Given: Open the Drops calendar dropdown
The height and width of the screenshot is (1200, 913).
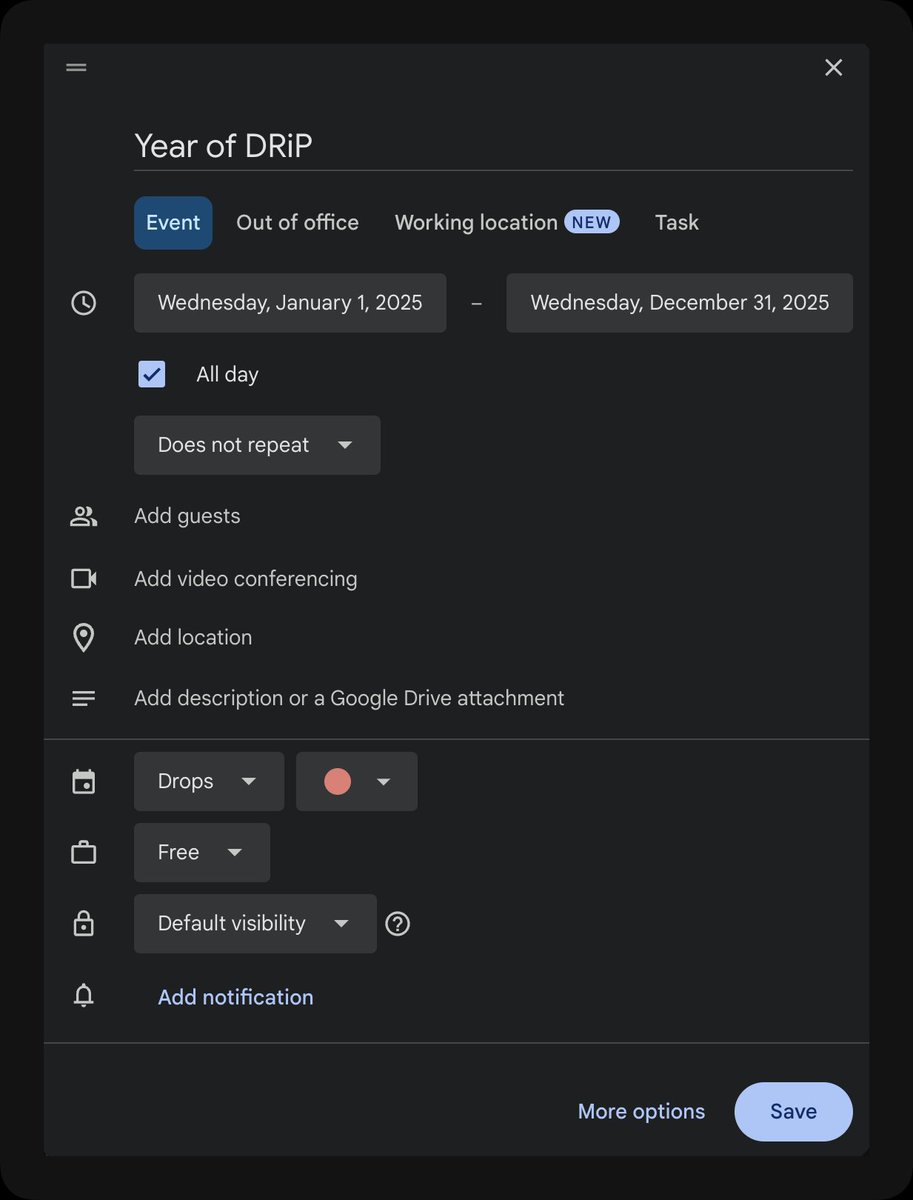Looking at the screenshot, I should 209,781.
